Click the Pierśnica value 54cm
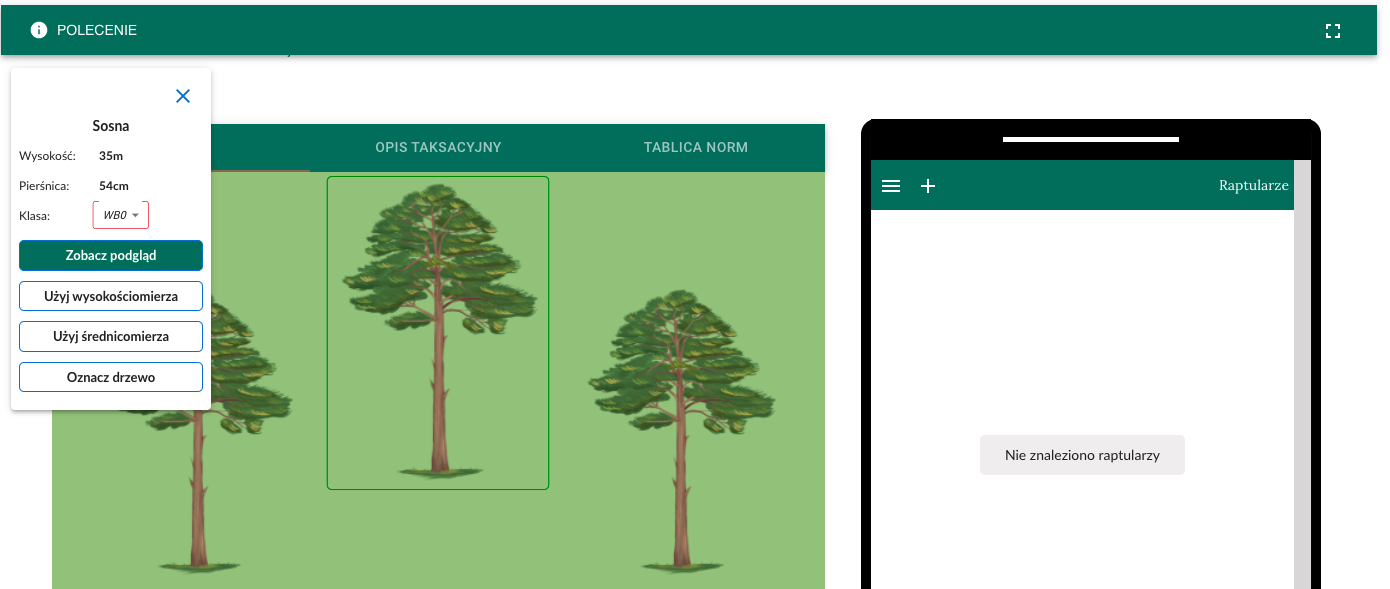This screenshot has width=1390, height=589. coord(114,186)
